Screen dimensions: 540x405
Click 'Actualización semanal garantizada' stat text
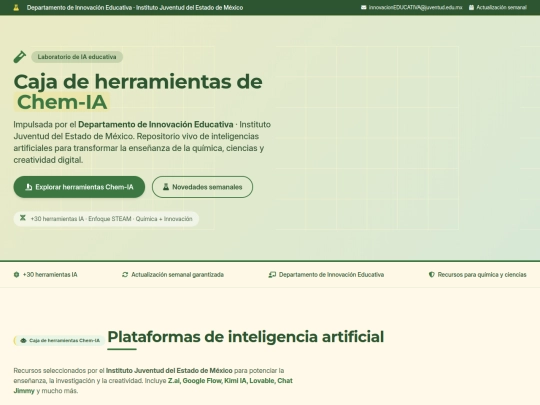[x=177, y=274]
